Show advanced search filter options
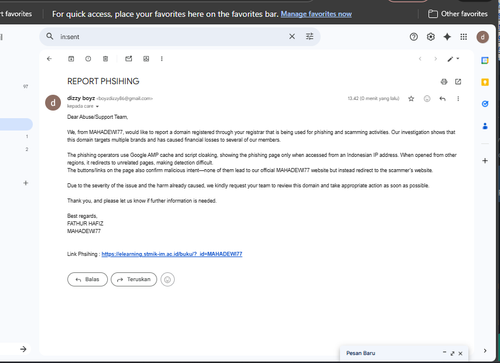Image resolution: width=500 pixels, height=363 pixels. pos(310,36)
